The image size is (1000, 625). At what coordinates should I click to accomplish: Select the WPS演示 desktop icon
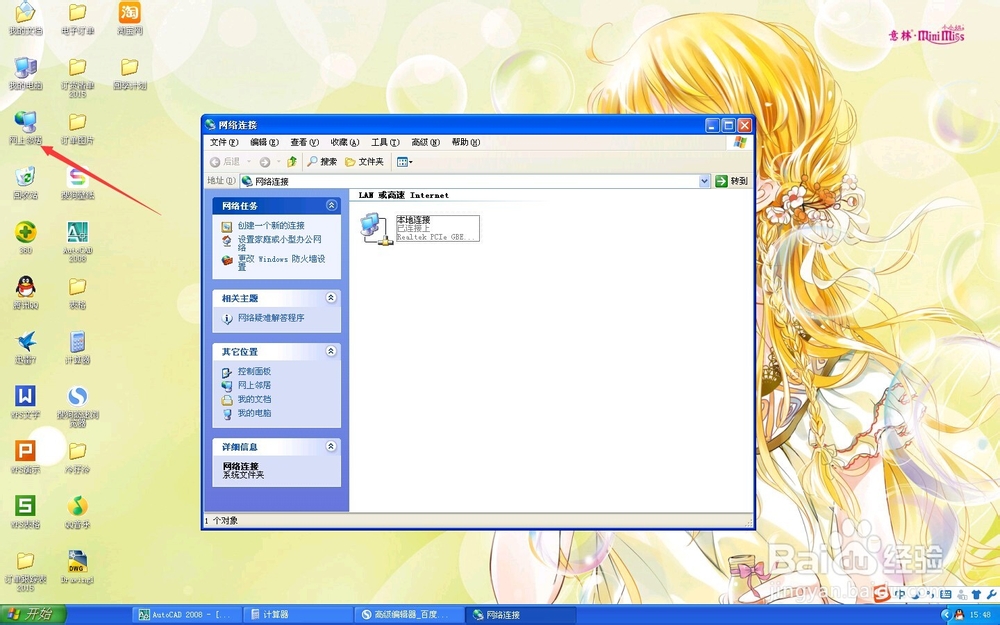click(26, 457)
